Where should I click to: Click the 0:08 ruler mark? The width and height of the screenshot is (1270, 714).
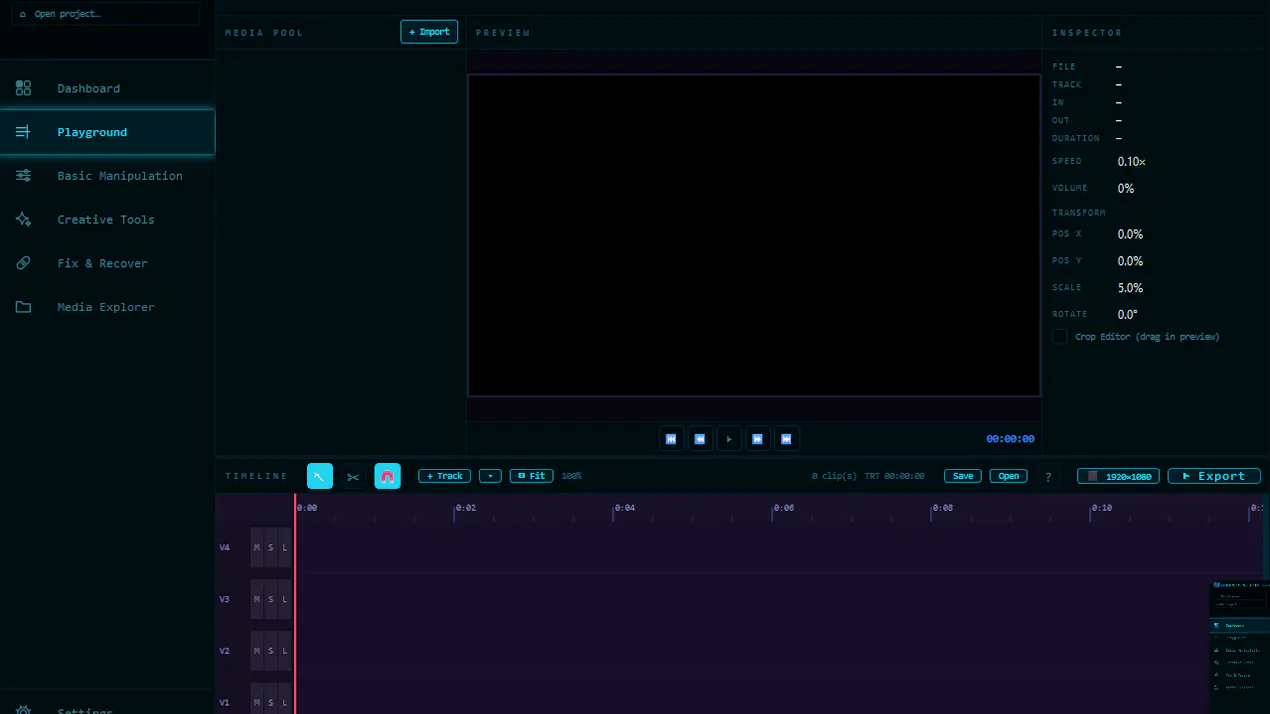click(x=942, y=508)
